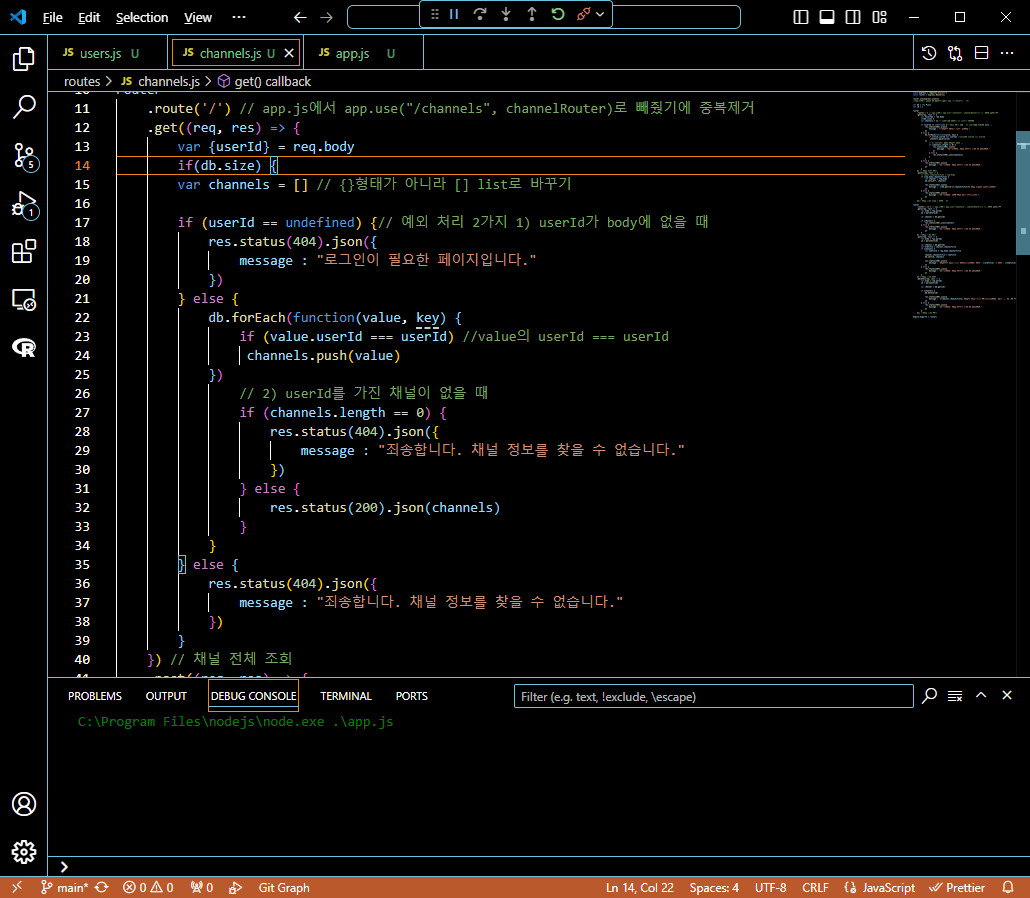The image size is (1030, 898).
Task: Open errors and warnings count
Action: tap(148, 887)
